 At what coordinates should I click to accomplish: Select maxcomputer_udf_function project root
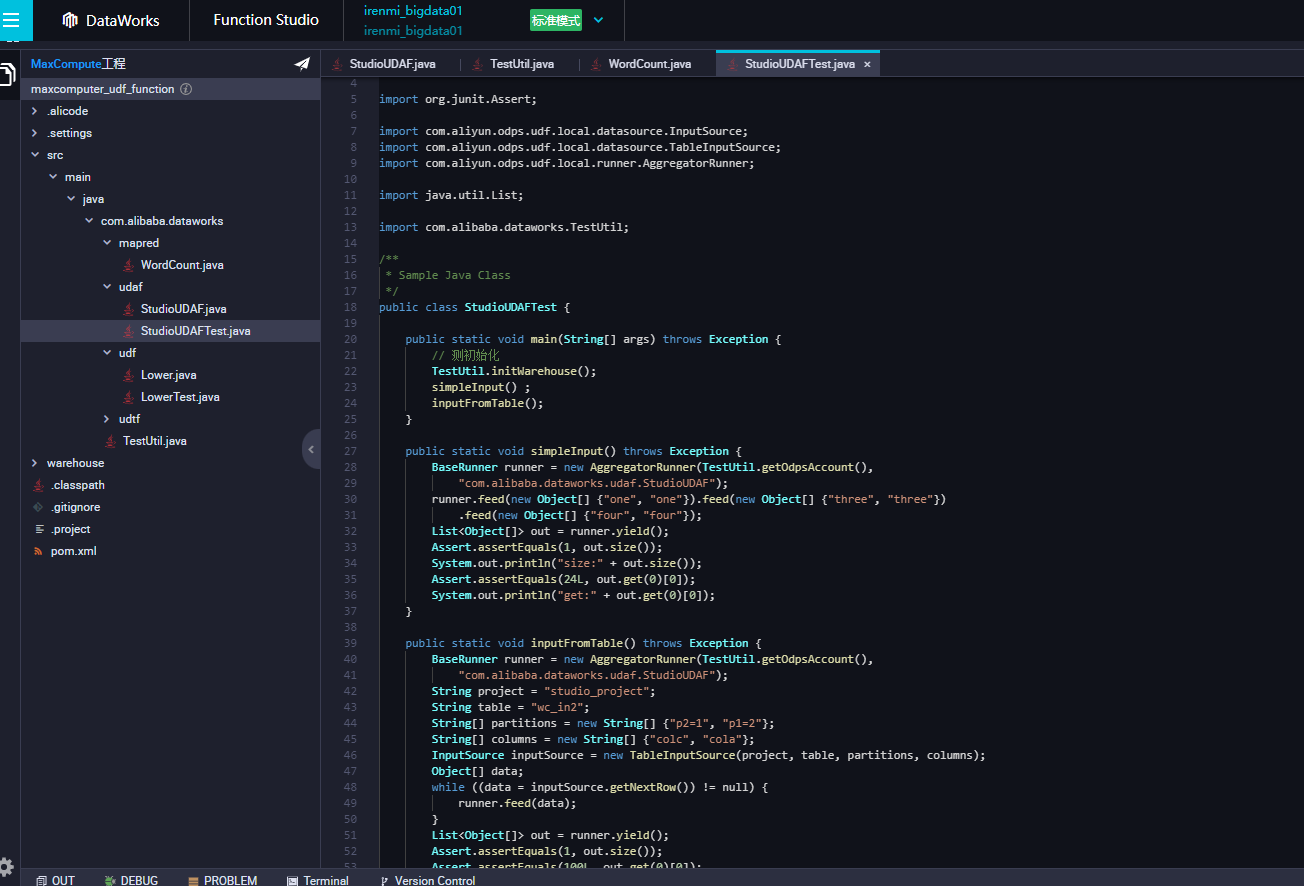pos(102,89)
